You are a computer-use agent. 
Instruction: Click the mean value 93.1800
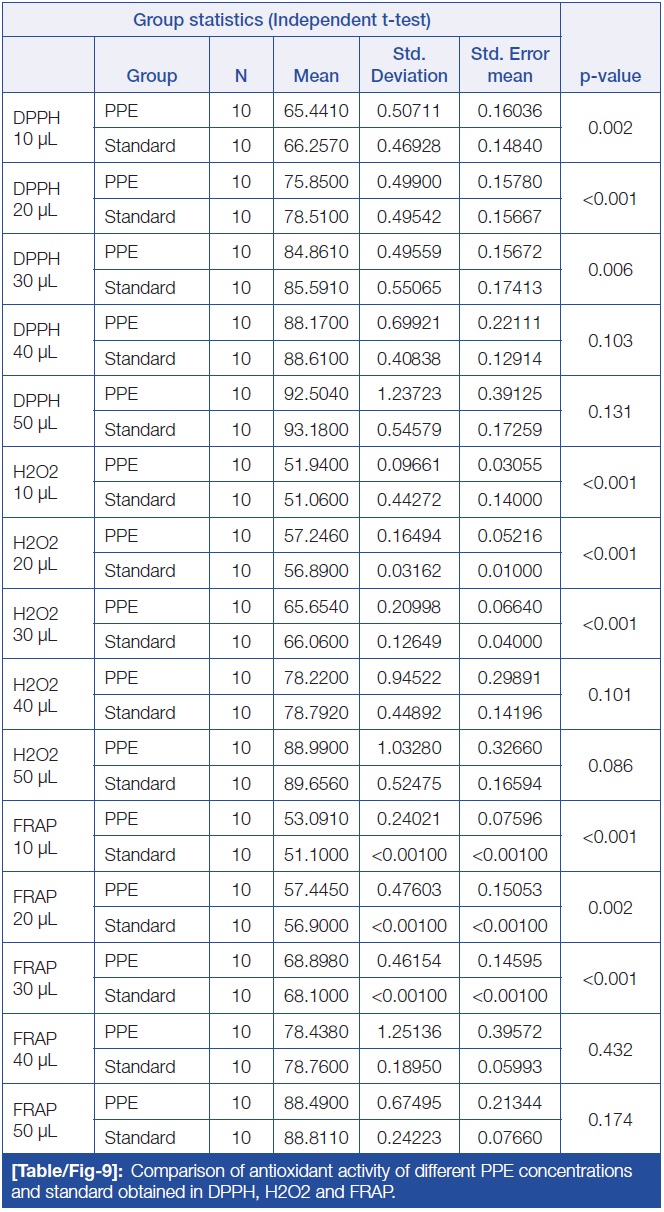click(x=316, y=430)
